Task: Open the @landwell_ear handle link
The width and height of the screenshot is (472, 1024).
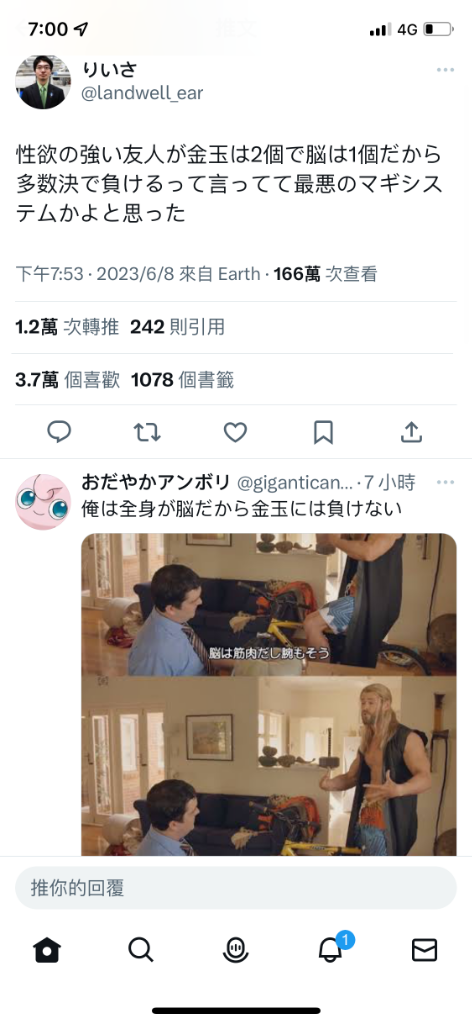Action: pos(142,93)
